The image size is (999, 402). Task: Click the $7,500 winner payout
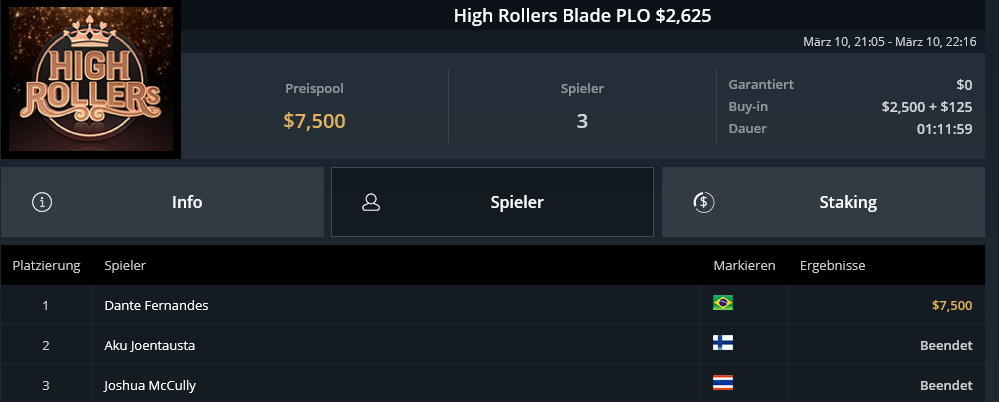coord(952,306)
